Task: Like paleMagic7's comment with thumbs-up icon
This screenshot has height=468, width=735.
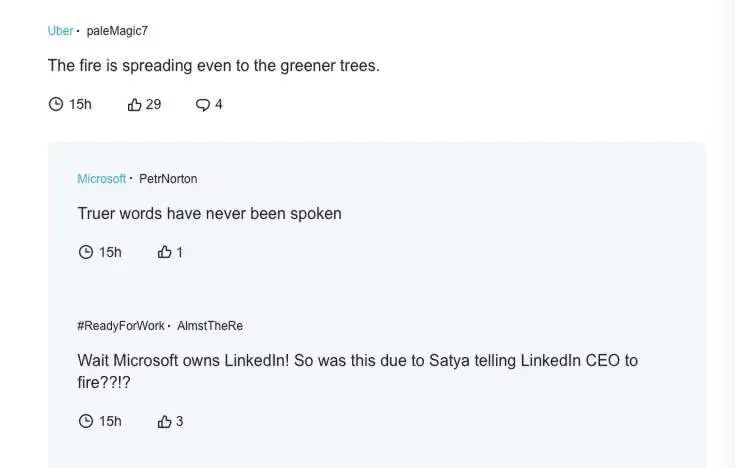Action: 134,104
